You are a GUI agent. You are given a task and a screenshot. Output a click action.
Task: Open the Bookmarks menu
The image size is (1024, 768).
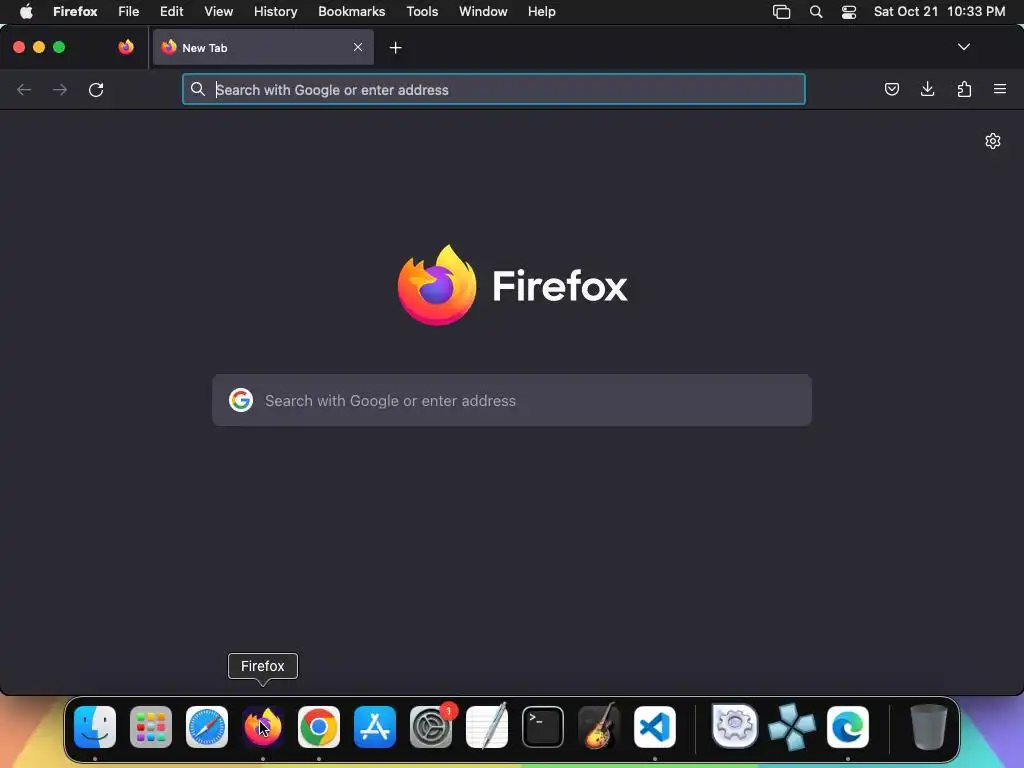(x=351, y=12)
